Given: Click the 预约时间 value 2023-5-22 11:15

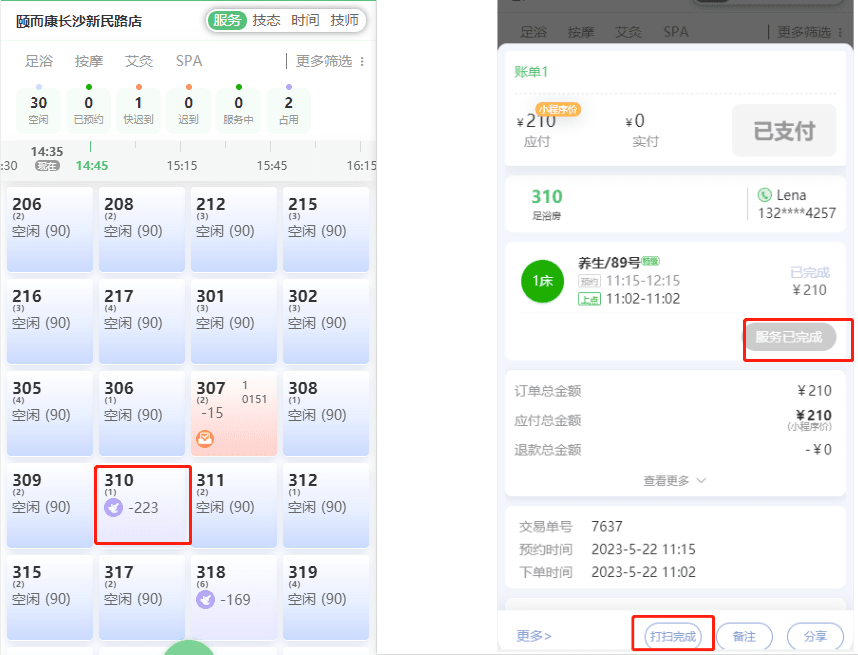Looking at the screenshot, I should coord(644,549).
